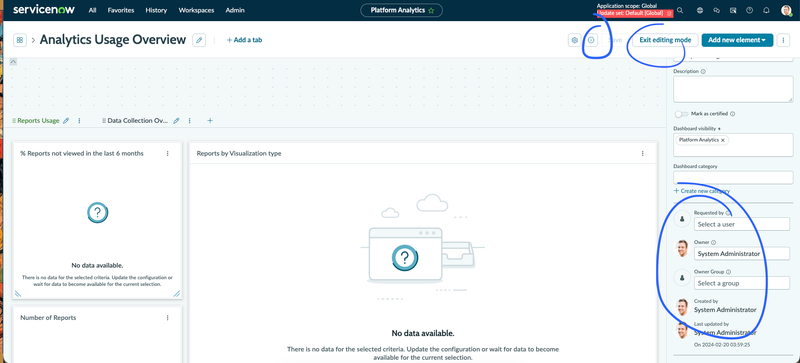This screenshot has height=363, width=800.
Task: Select the Reports by Visualization type title
Action: (239, 153)
